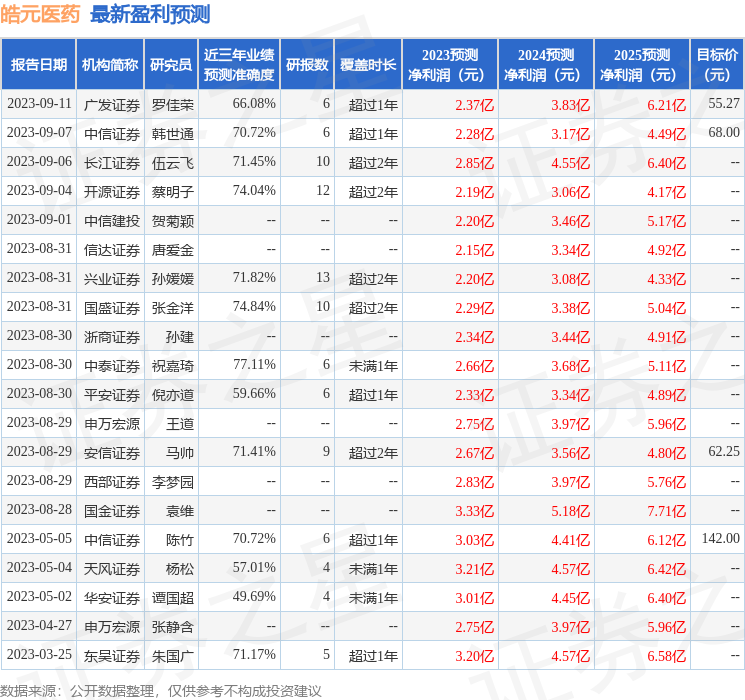Click date cell 2023-05-05
This screenshot has height=700, width=745.
[x=39, y=538]
